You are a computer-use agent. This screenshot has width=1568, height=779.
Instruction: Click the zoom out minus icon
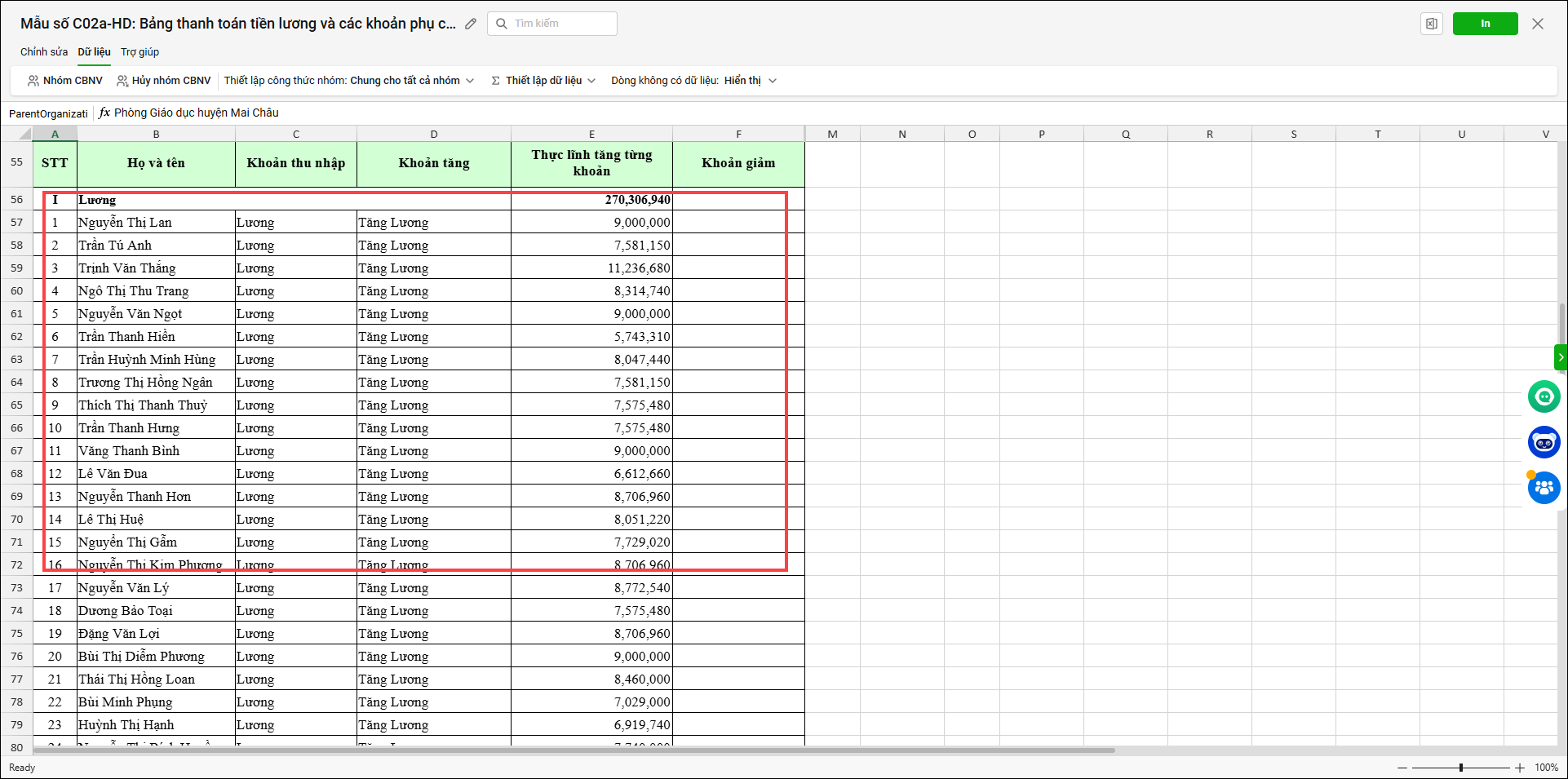pyautogui.click(x=1402, y=768)
